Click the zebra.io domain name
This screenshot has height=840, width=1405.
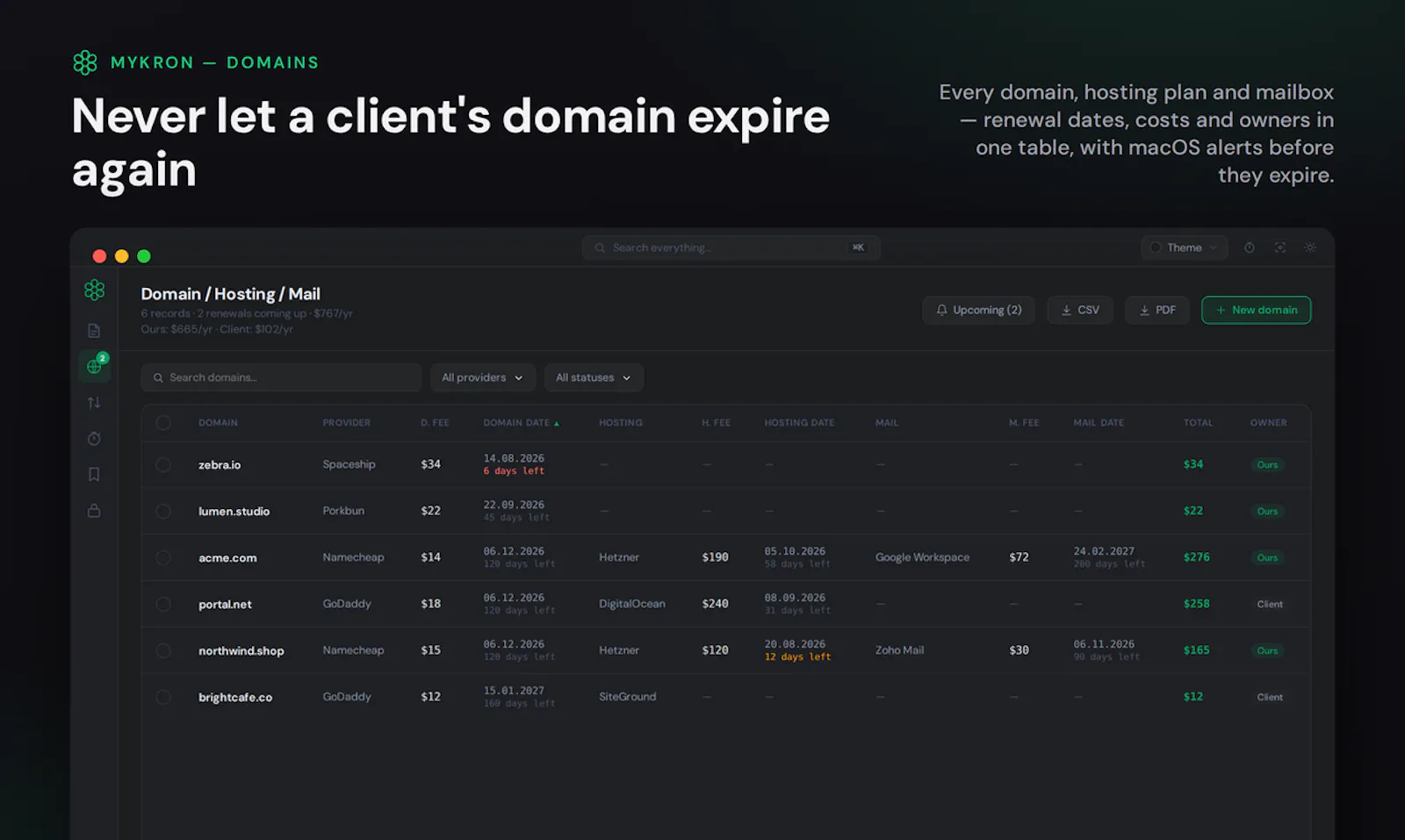(x=220, y=465)
